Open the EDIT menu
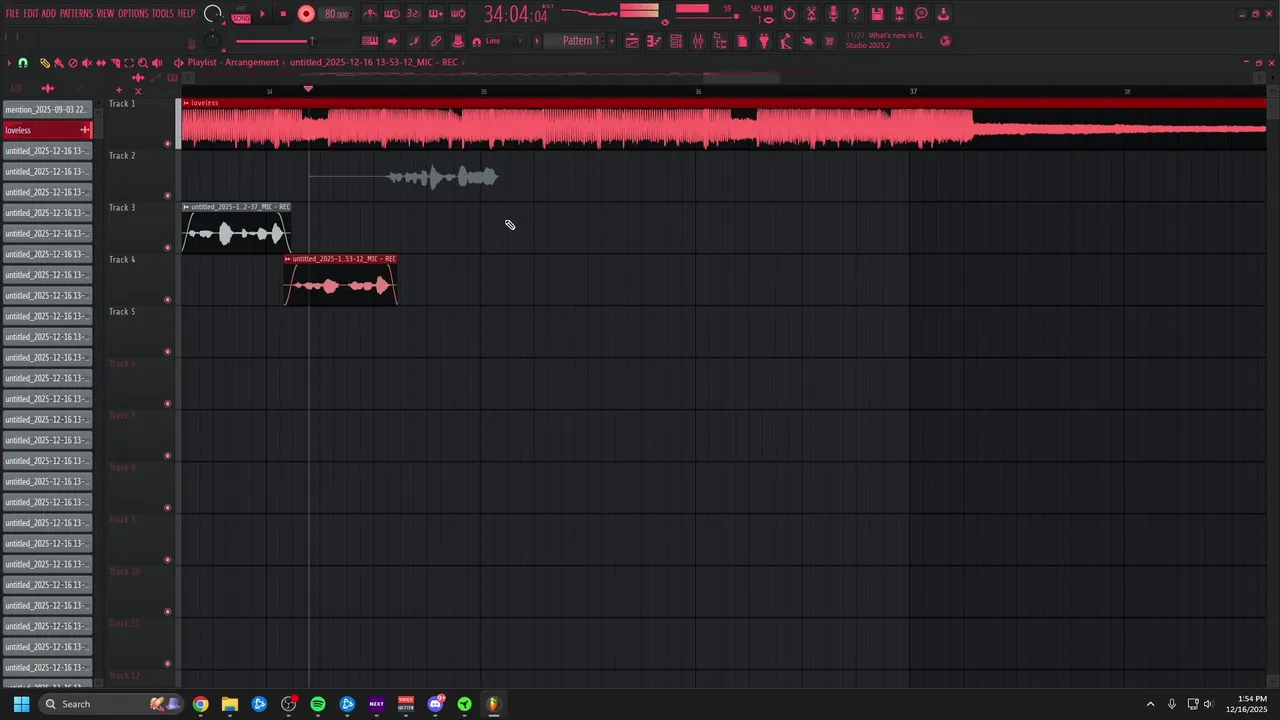Viewport: 1280px width, 720px height. 31,14
